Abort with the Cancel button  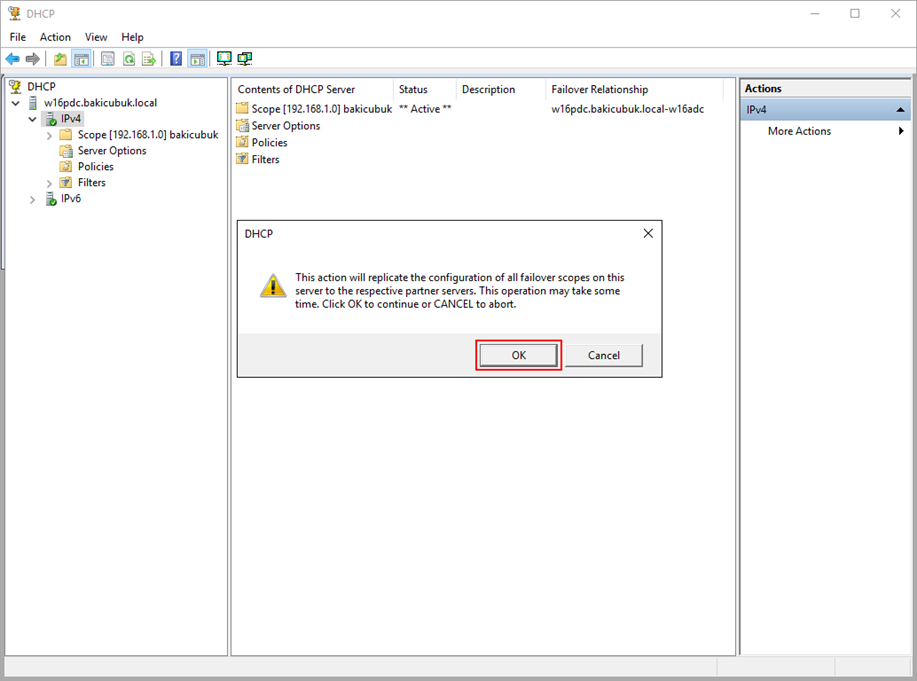(x=604, y=355)
